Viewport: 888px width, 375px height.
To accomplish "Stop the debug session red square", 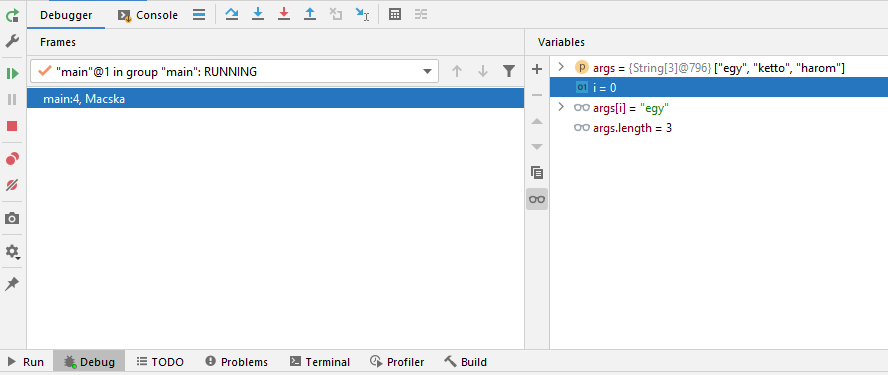I will coord(12,126).
